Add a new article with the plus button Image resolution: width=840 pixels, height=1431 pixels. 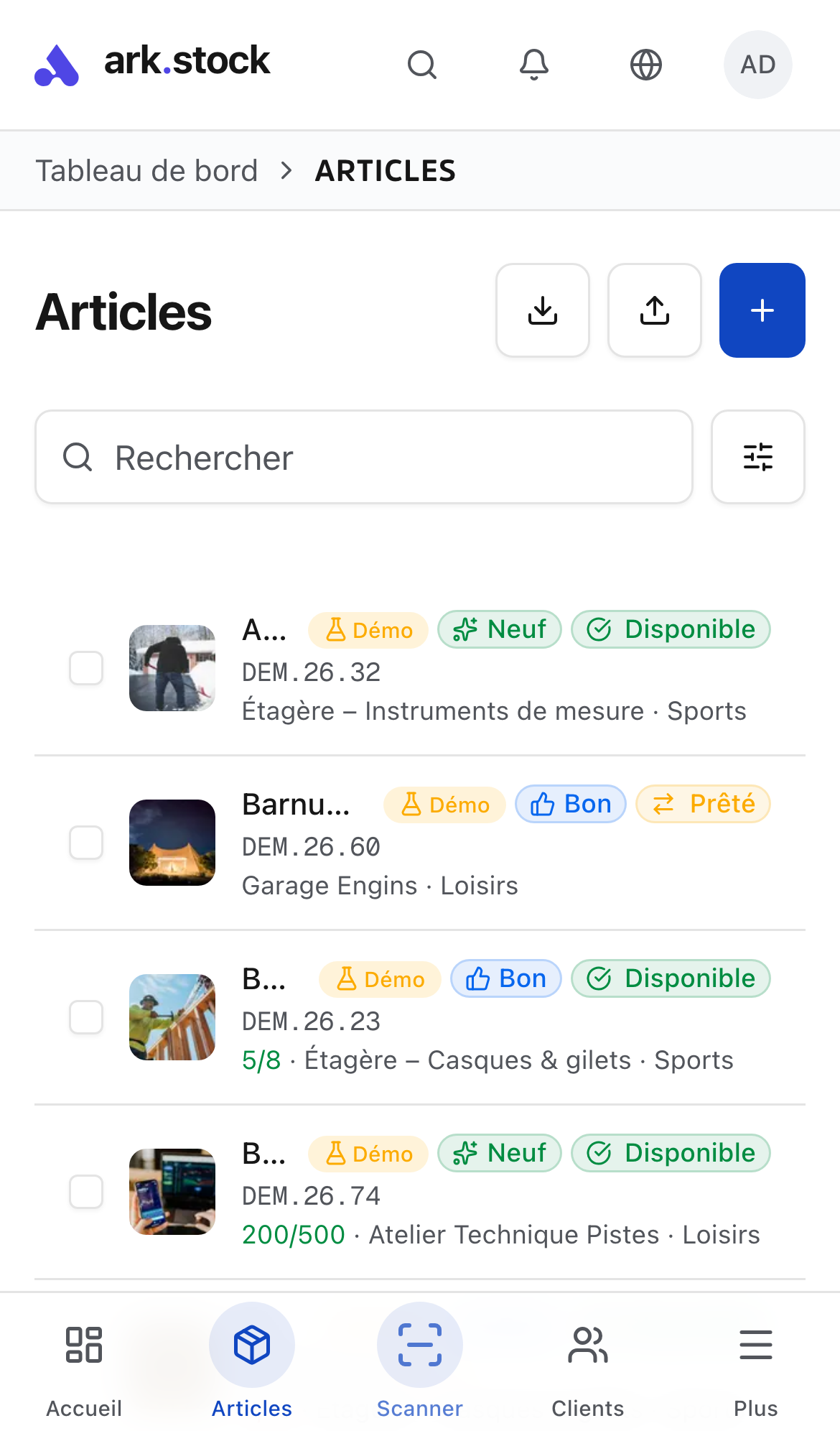[762, 310]
